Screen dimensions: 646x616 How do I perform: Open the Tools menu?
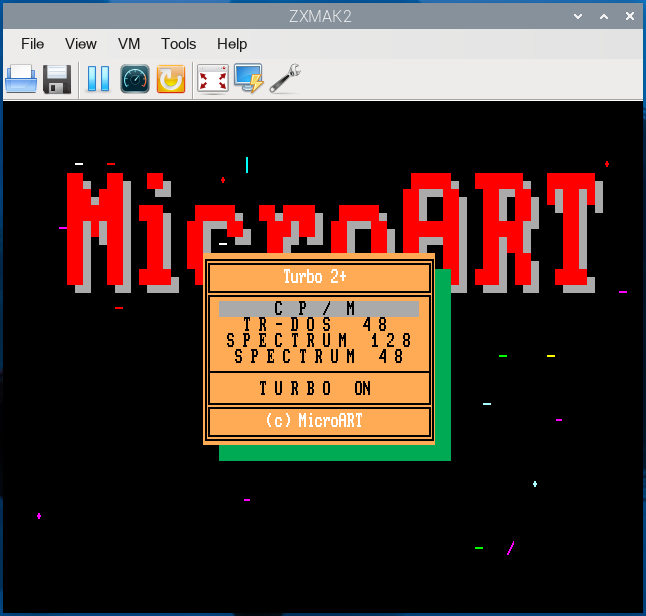point(178,44)
